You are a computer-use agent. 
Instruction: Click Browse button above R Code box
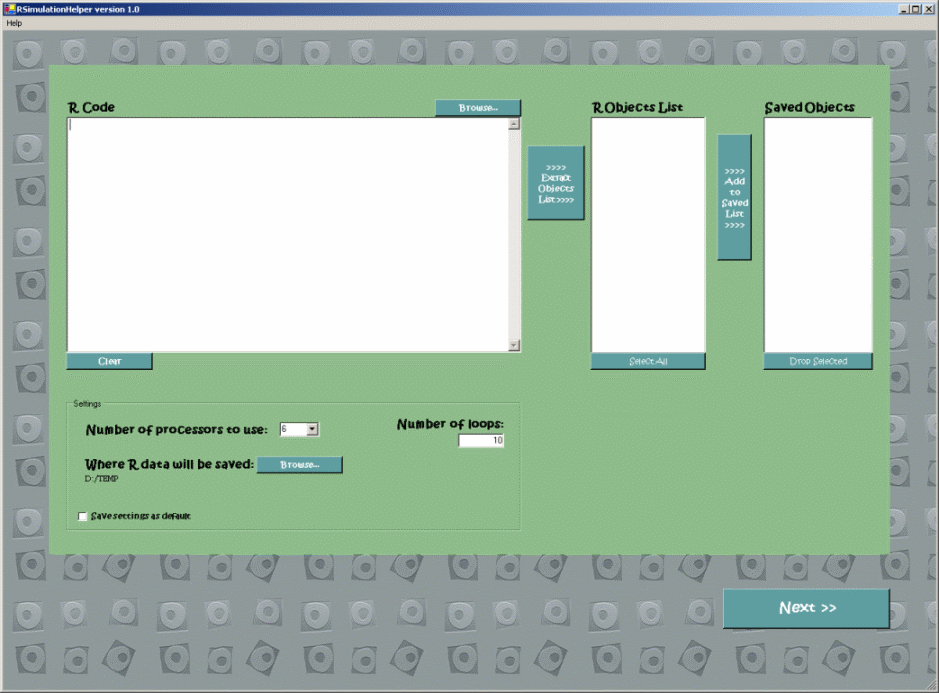coord(478,108)
